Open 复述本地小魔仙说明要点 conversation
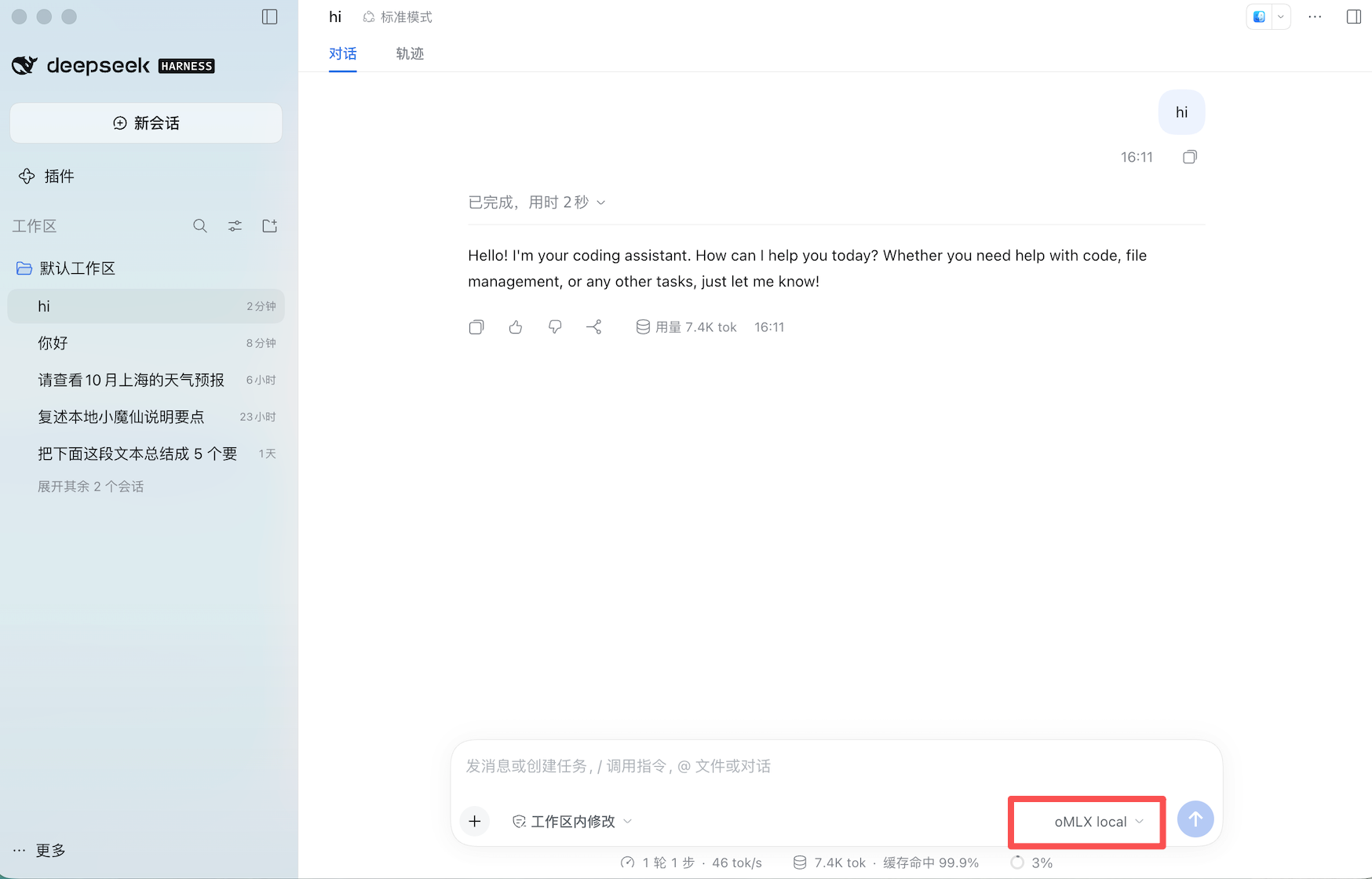The width and height of the screenshot is (1372, 879). click(x=146, y=417)
